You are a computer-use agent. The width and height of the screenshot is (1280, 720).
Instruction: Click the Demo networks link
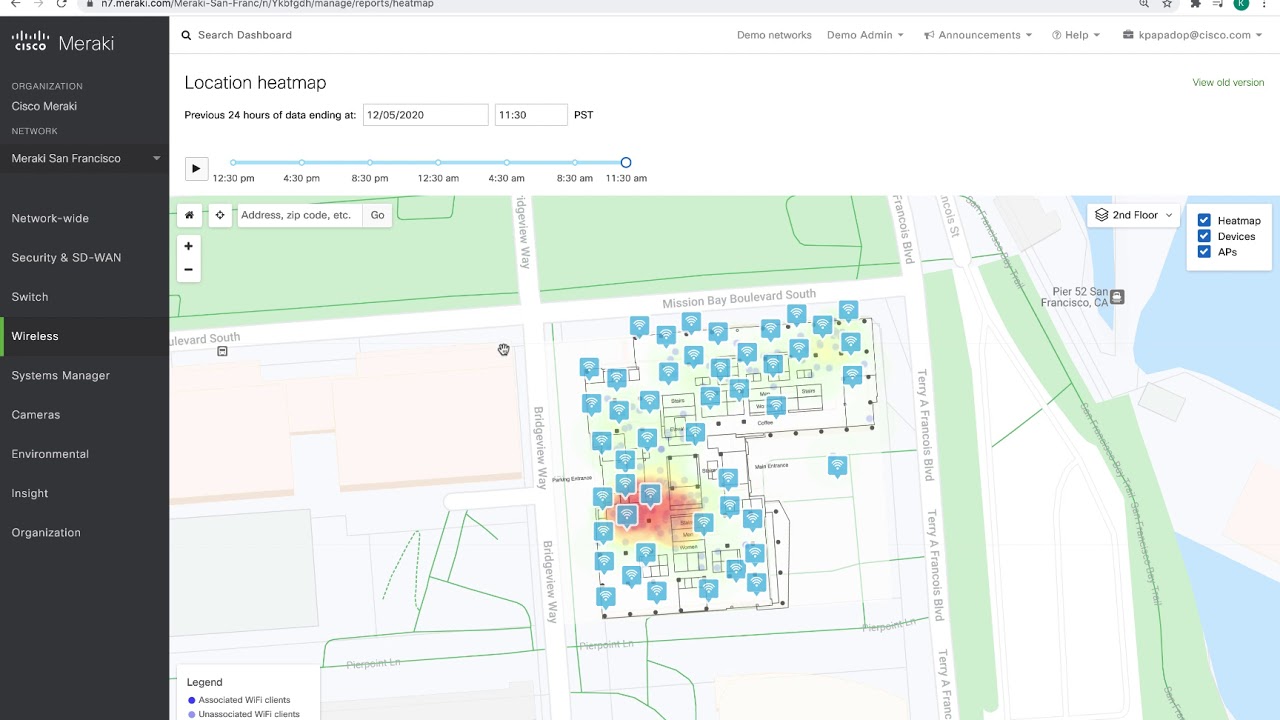coord(774,35)
